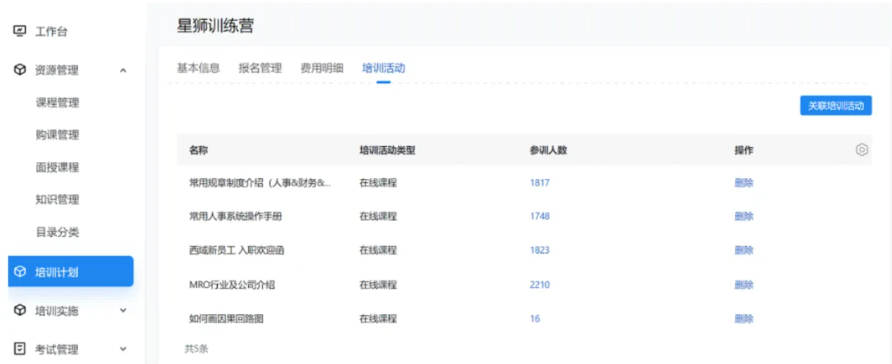Click the 西域新员工 入职欢迎函 name cell
892x364 pixels.
tap(236, 250)
